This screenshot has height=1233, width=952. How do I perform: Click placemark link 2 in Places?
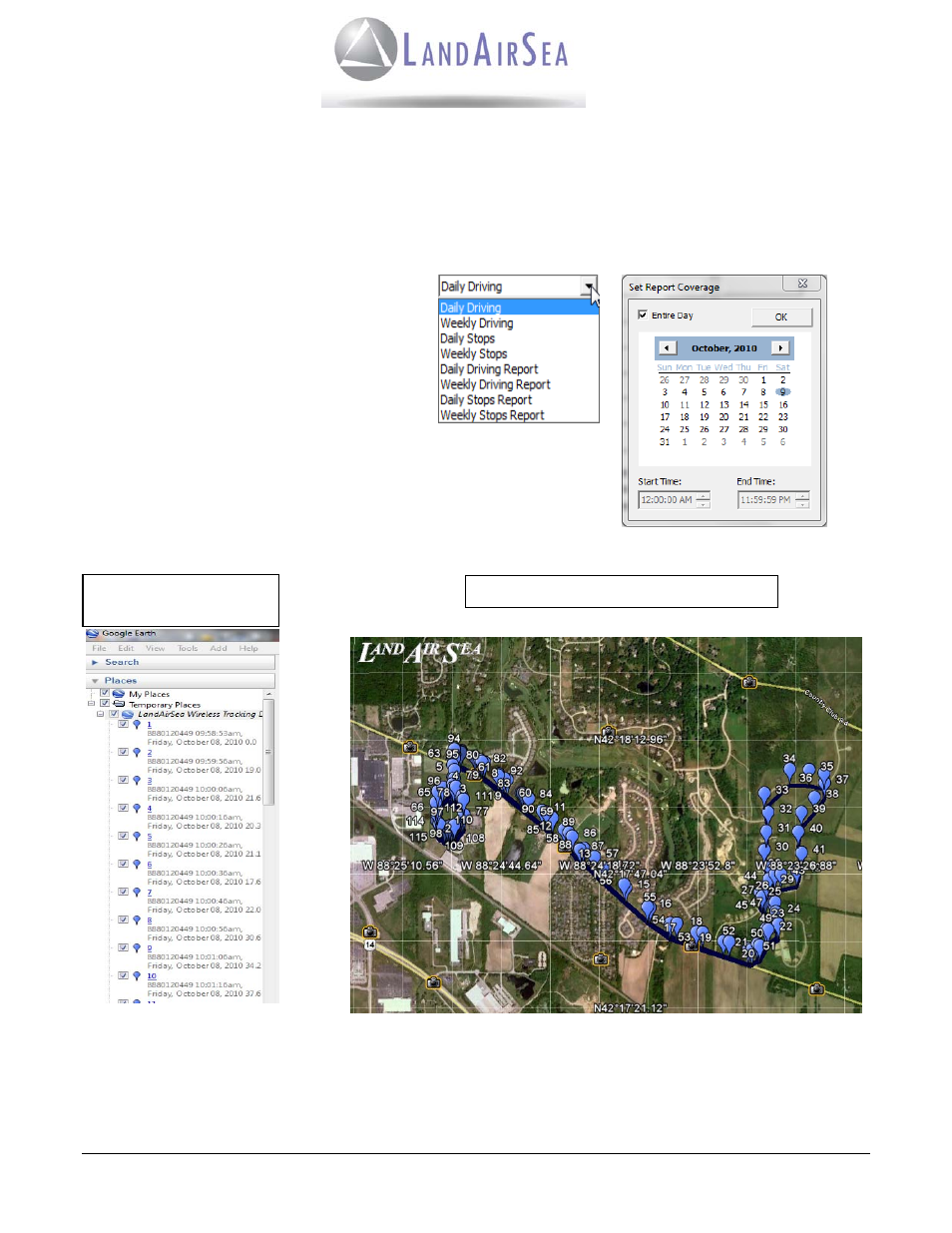(x=150, y=753)
